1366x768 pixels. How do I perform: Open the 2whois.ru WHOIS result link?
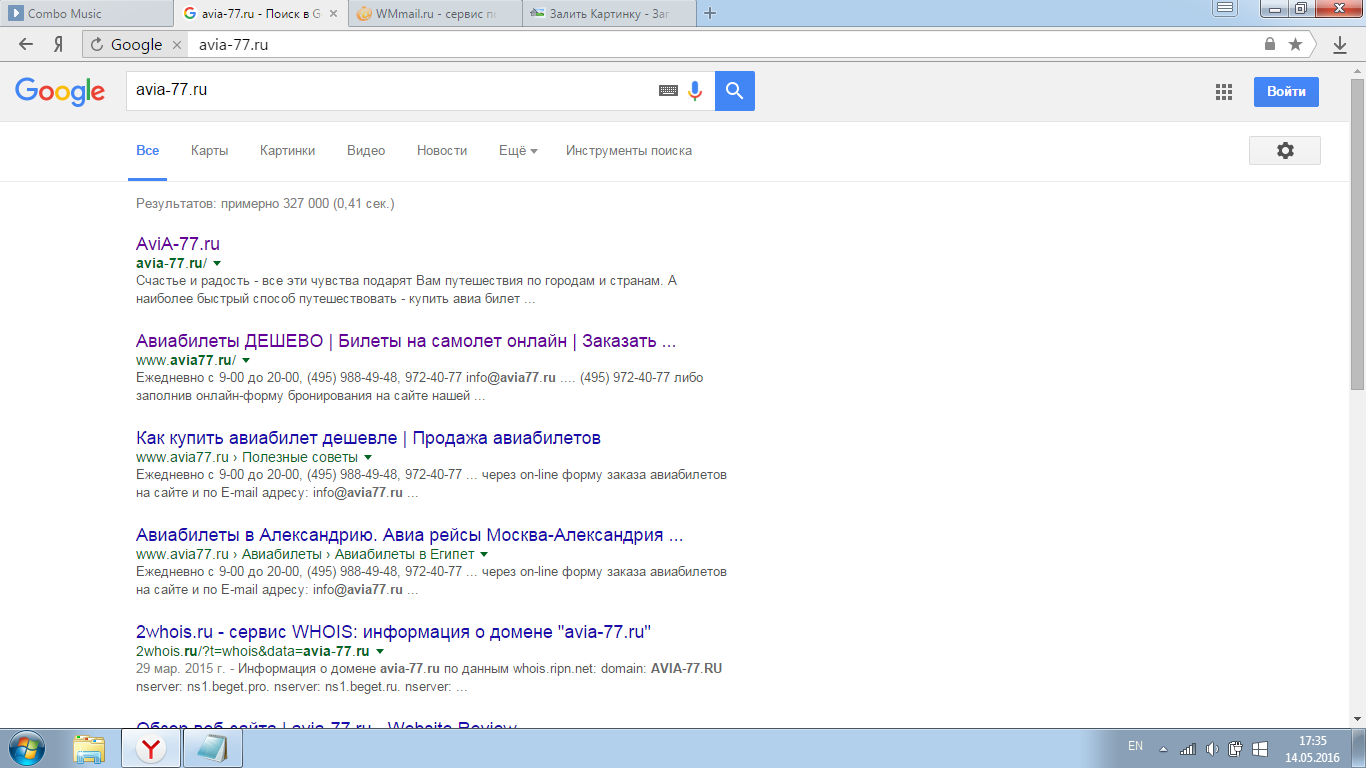[394, 632]
